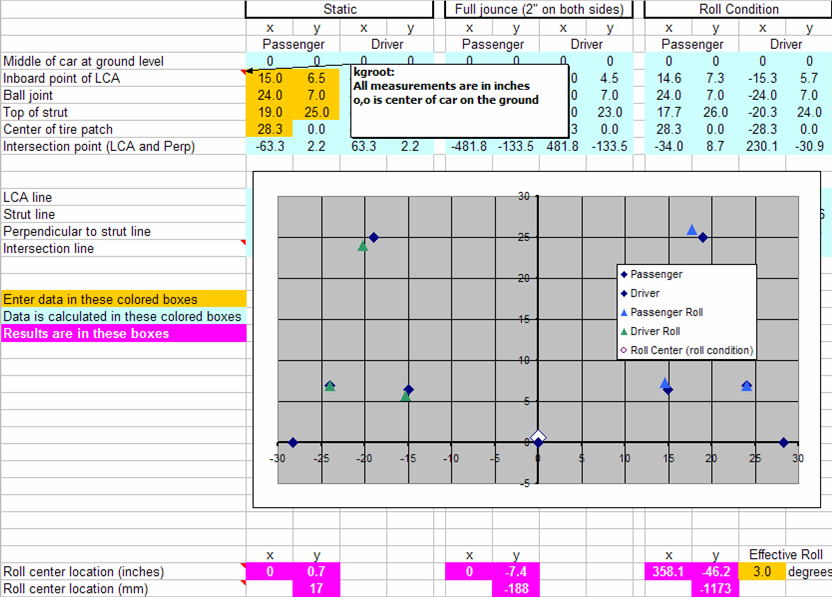Click the topmost blue Passenger Roll triangle marker
833x597 pixels.
point(692,230)
